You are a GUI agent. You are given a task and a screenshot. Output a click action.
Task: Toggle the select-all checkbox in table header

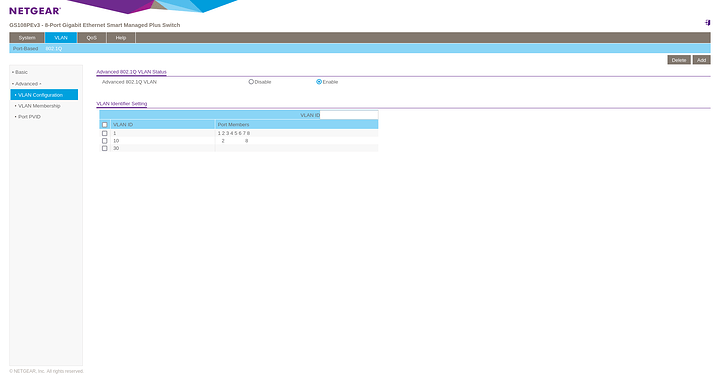click(105, 125)
